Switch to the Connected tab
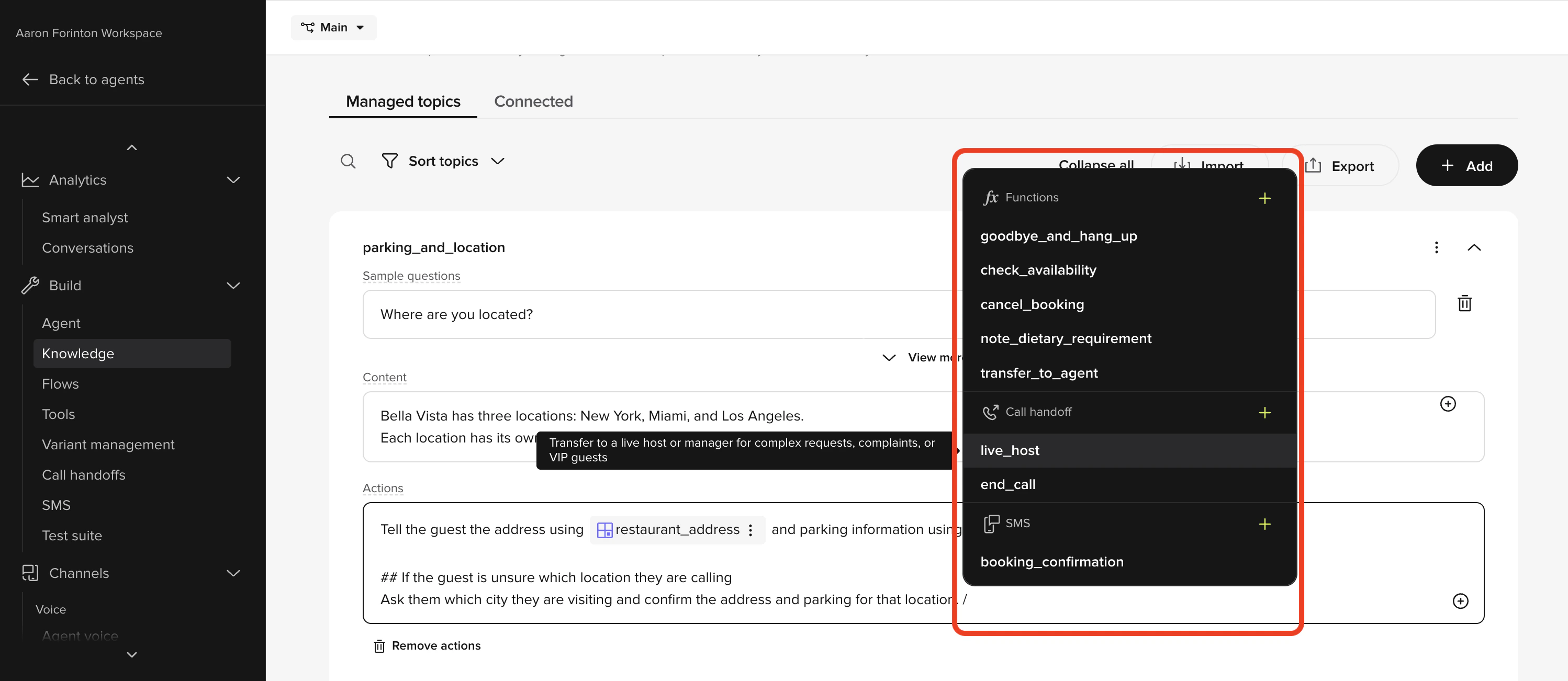 [x=533, y=101]
